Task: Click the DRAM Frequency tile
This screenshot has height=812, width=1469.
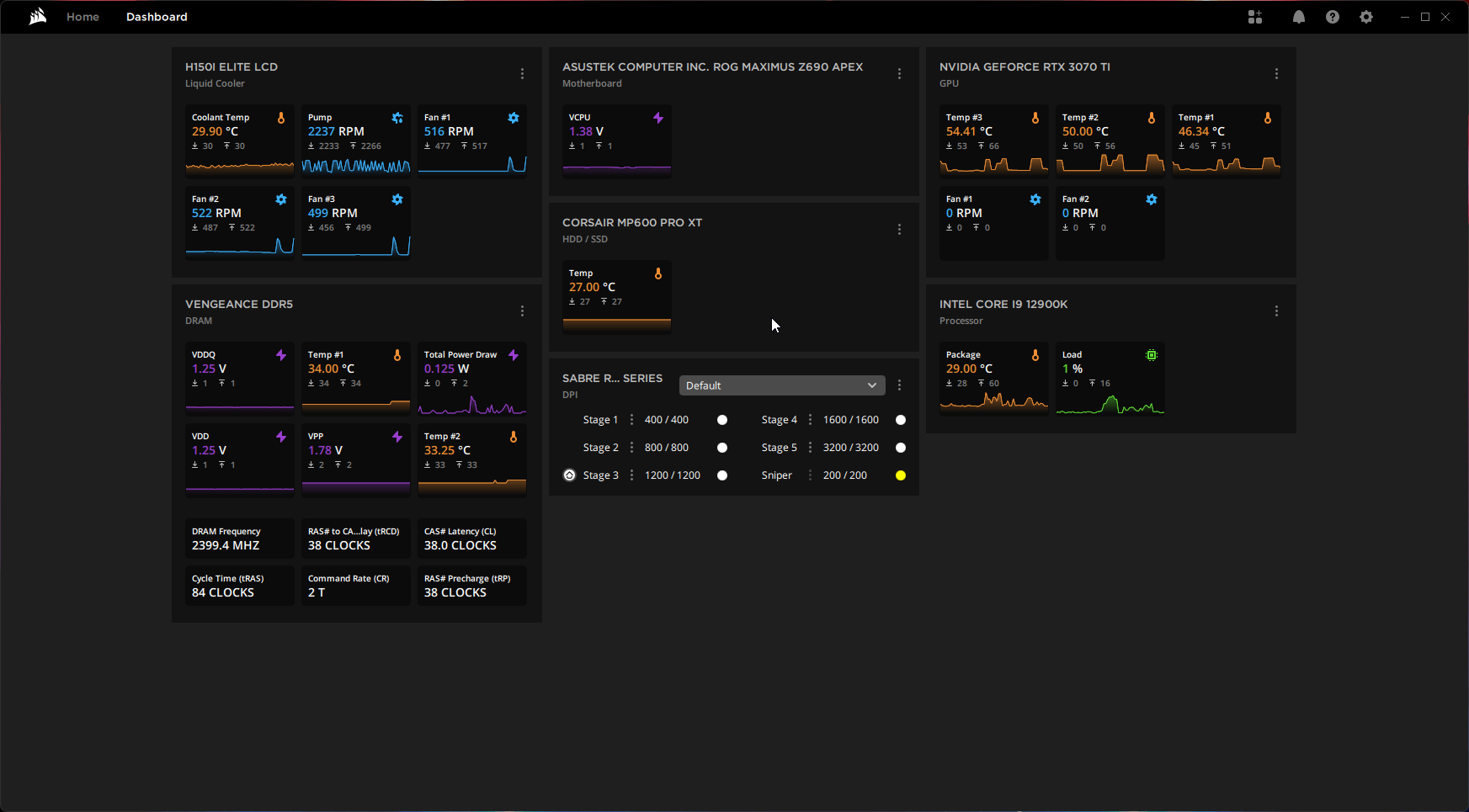Action: click(x=239, y=539)
